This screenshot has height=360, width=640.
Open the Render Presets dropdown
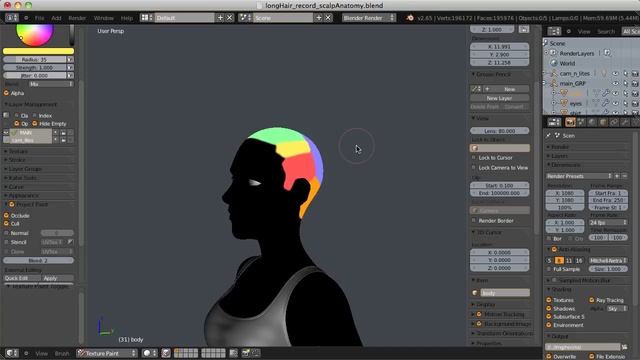pyautogui.click(x=579, y=176)
